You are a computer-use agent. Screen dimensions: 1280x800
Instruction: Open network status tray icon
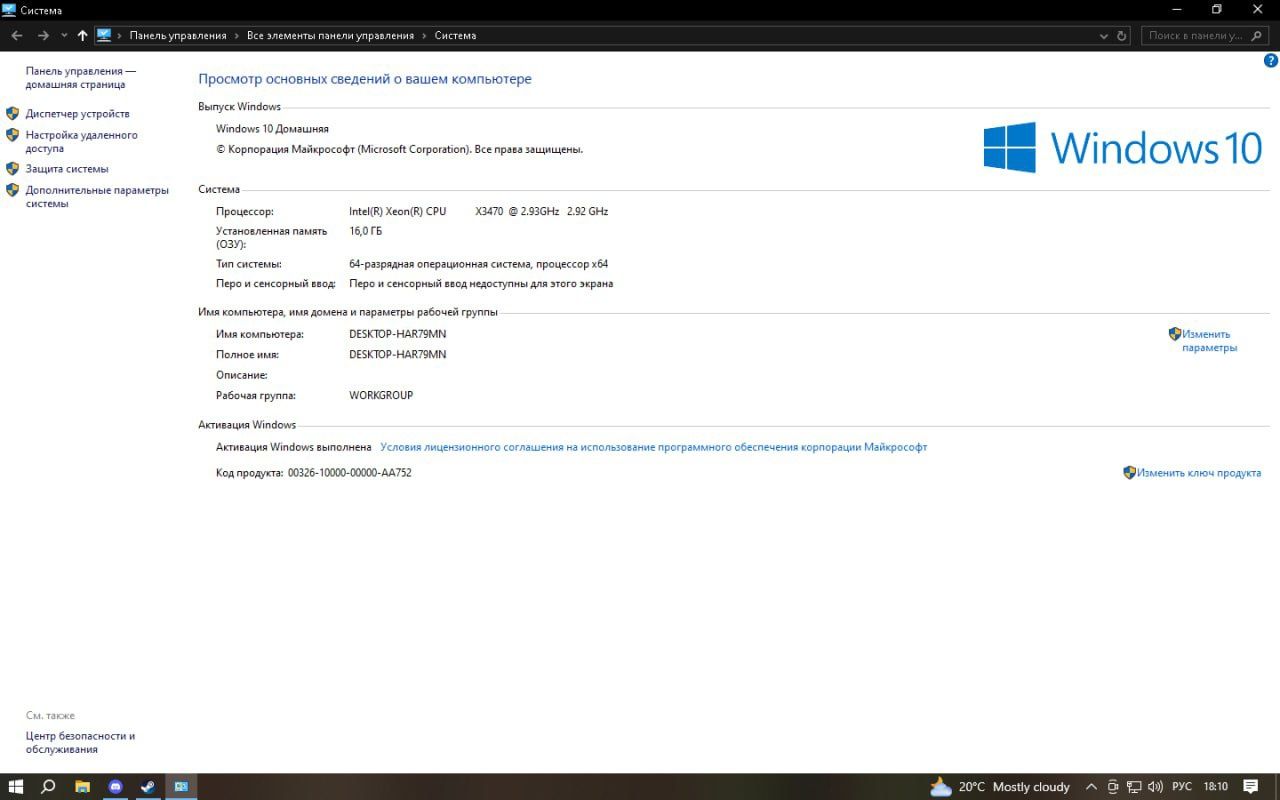pos(1135,787)
